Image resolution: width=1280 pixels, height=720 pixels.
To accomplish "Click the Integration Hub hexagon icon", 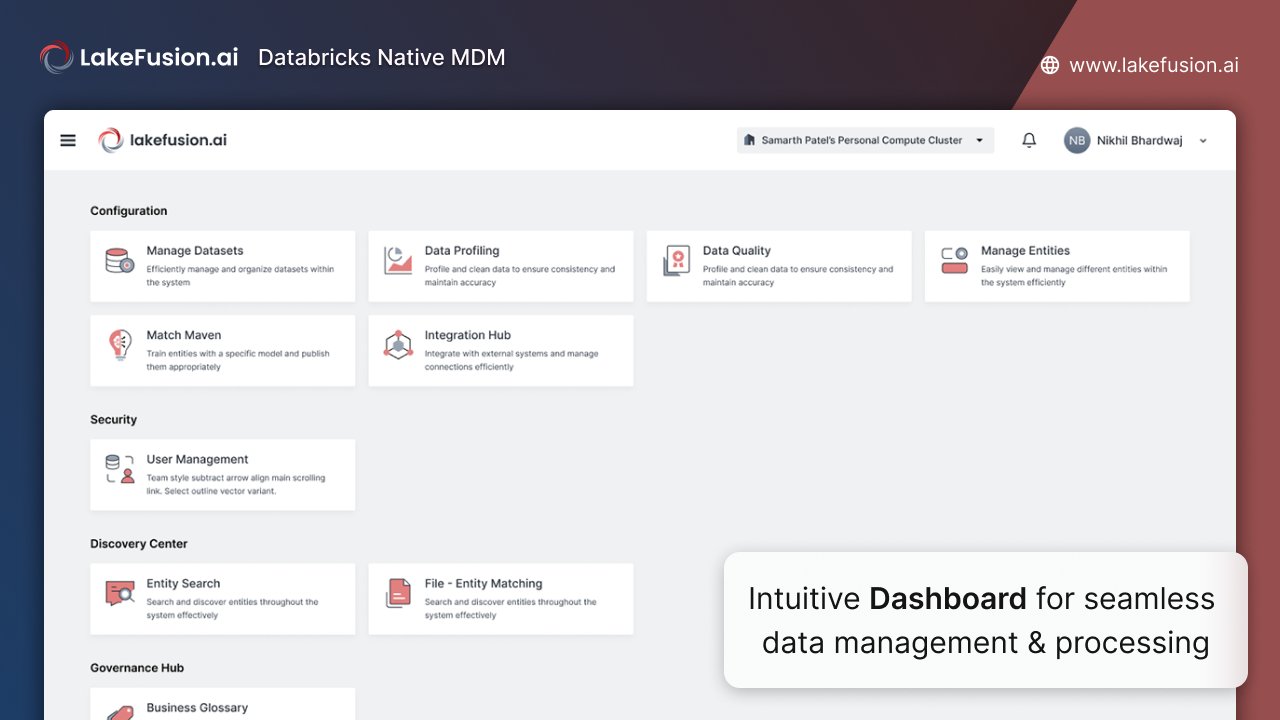I will click(398, 345).
